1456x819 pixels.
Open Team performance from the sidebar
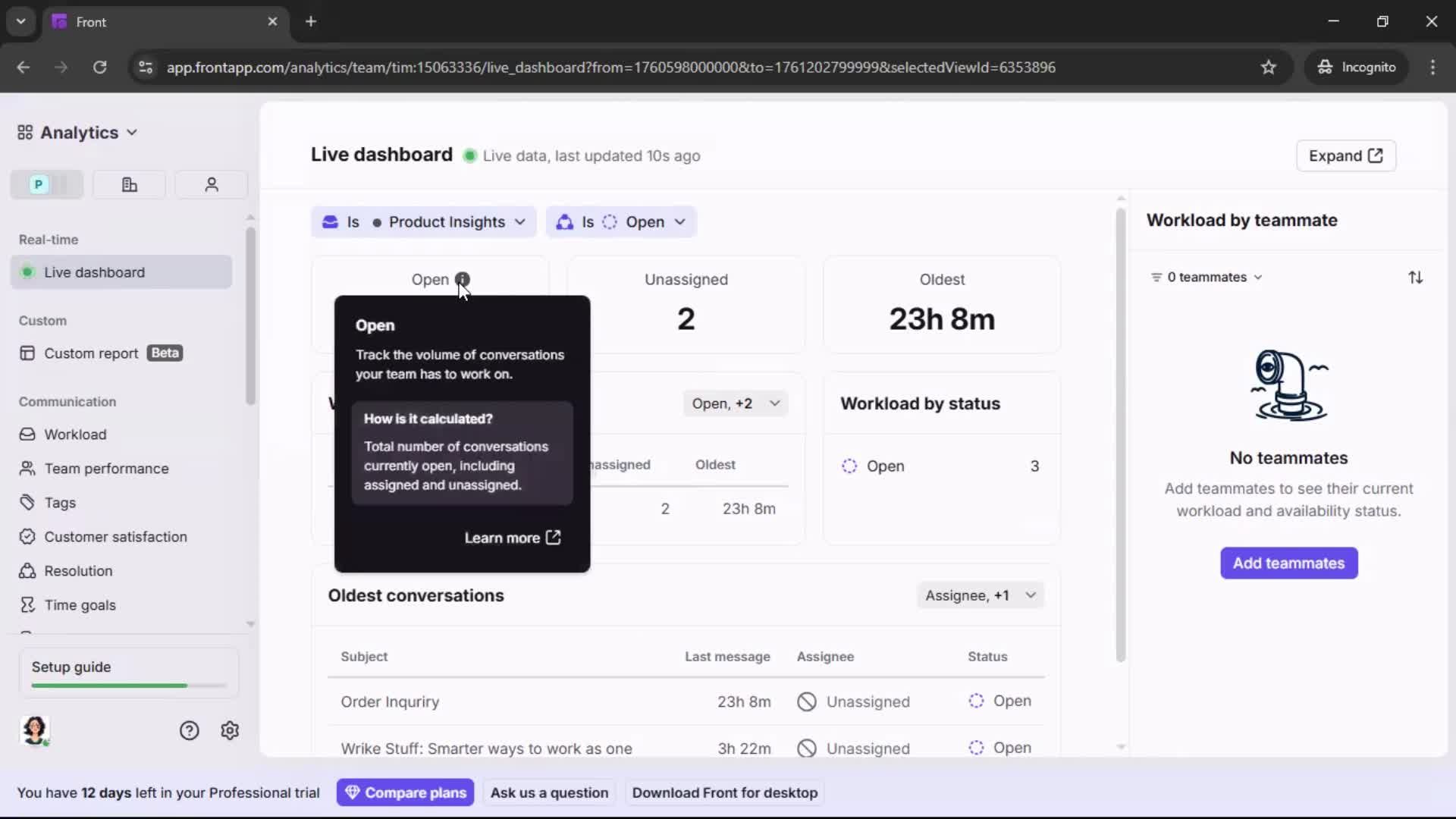click(x=106, y=469)
